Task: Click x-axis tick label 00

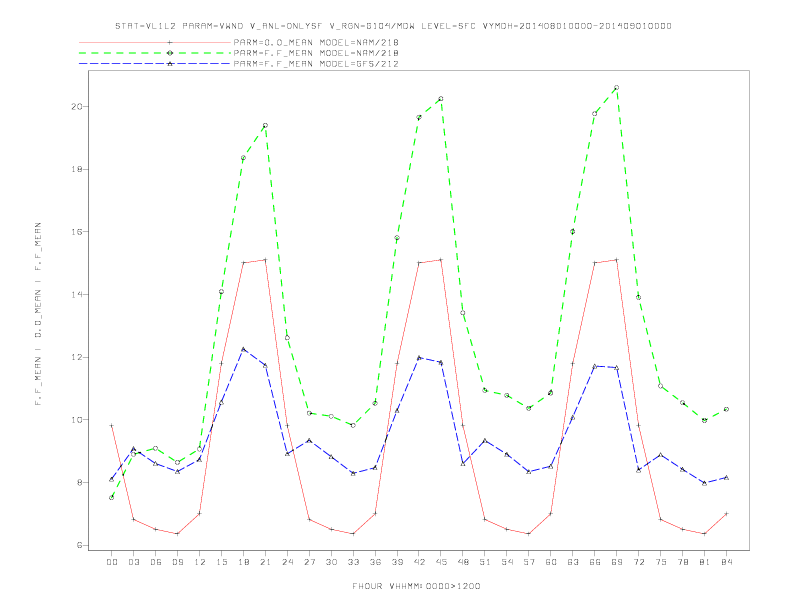Action: pos(112,562)
